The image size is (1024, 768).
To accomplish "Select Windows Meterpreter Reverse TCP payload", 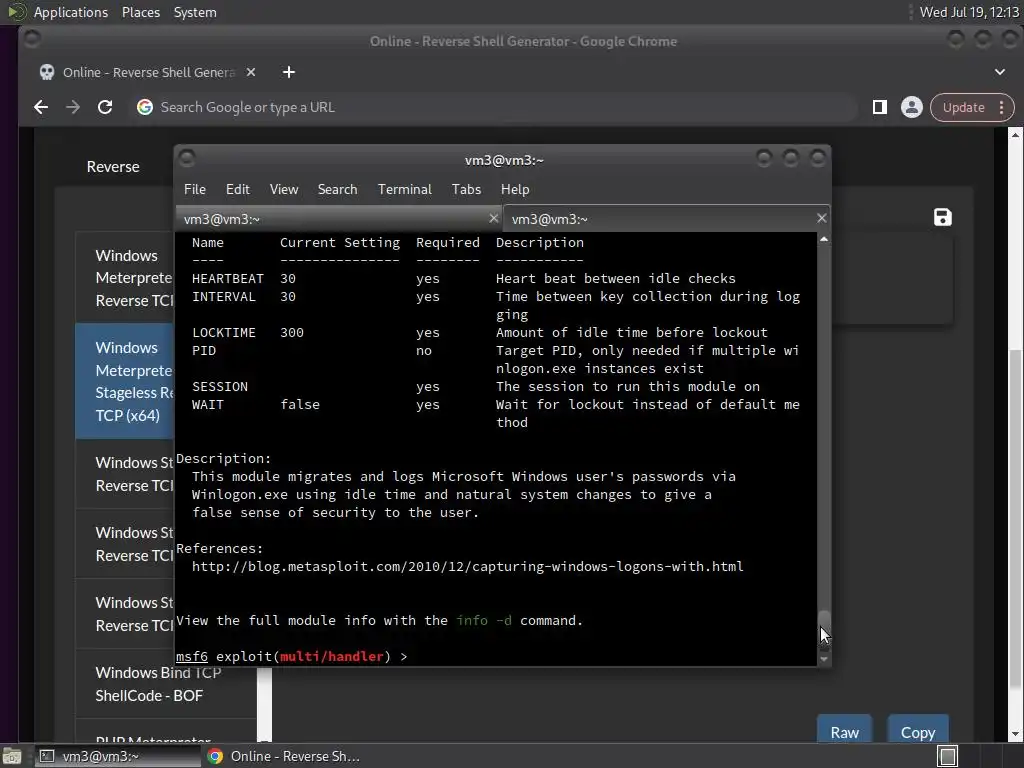I will (x=125, y=278).
